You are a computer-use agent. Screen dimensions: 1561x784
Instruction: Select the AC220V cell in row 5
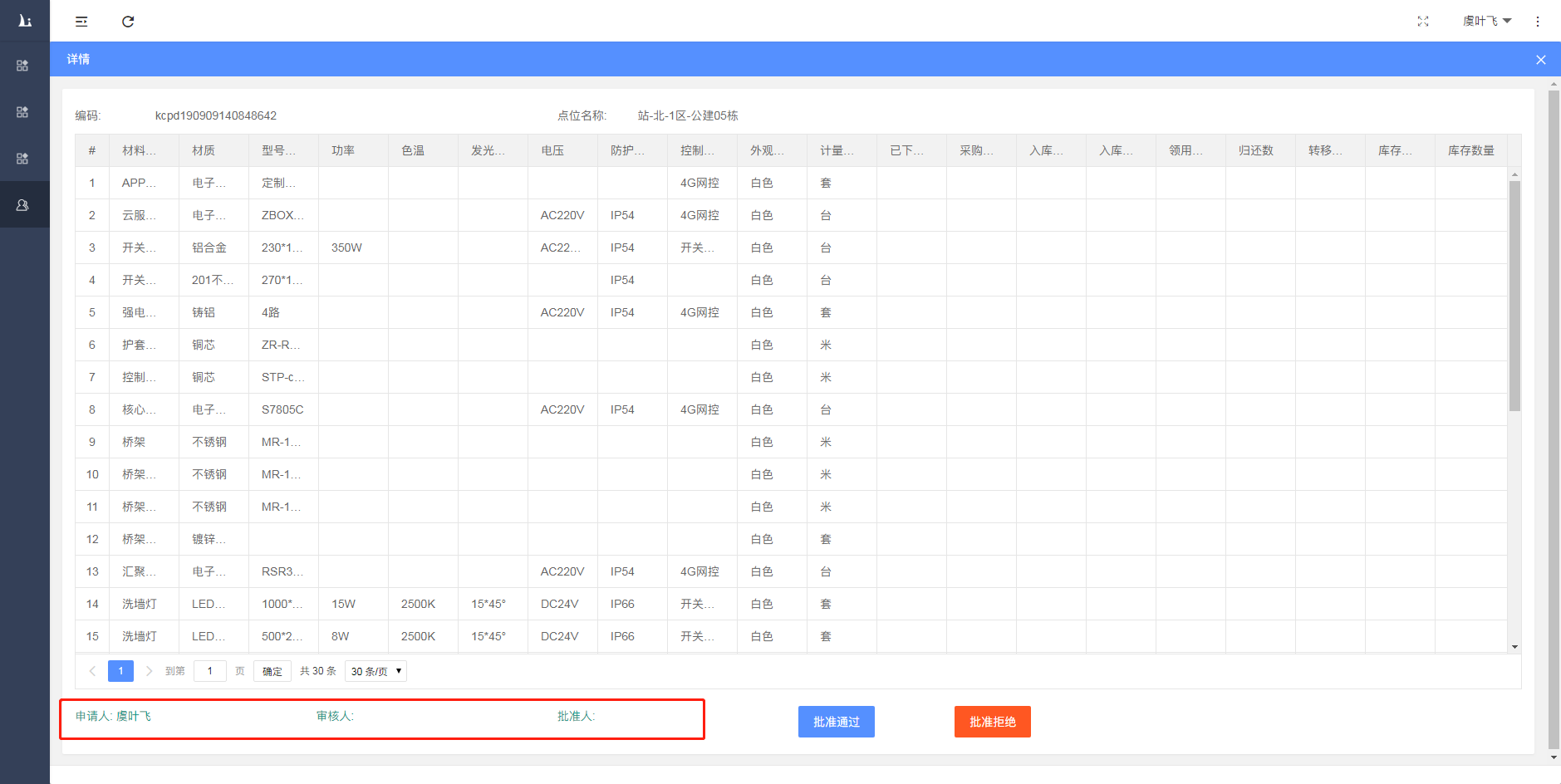click(x=562, y=312)
